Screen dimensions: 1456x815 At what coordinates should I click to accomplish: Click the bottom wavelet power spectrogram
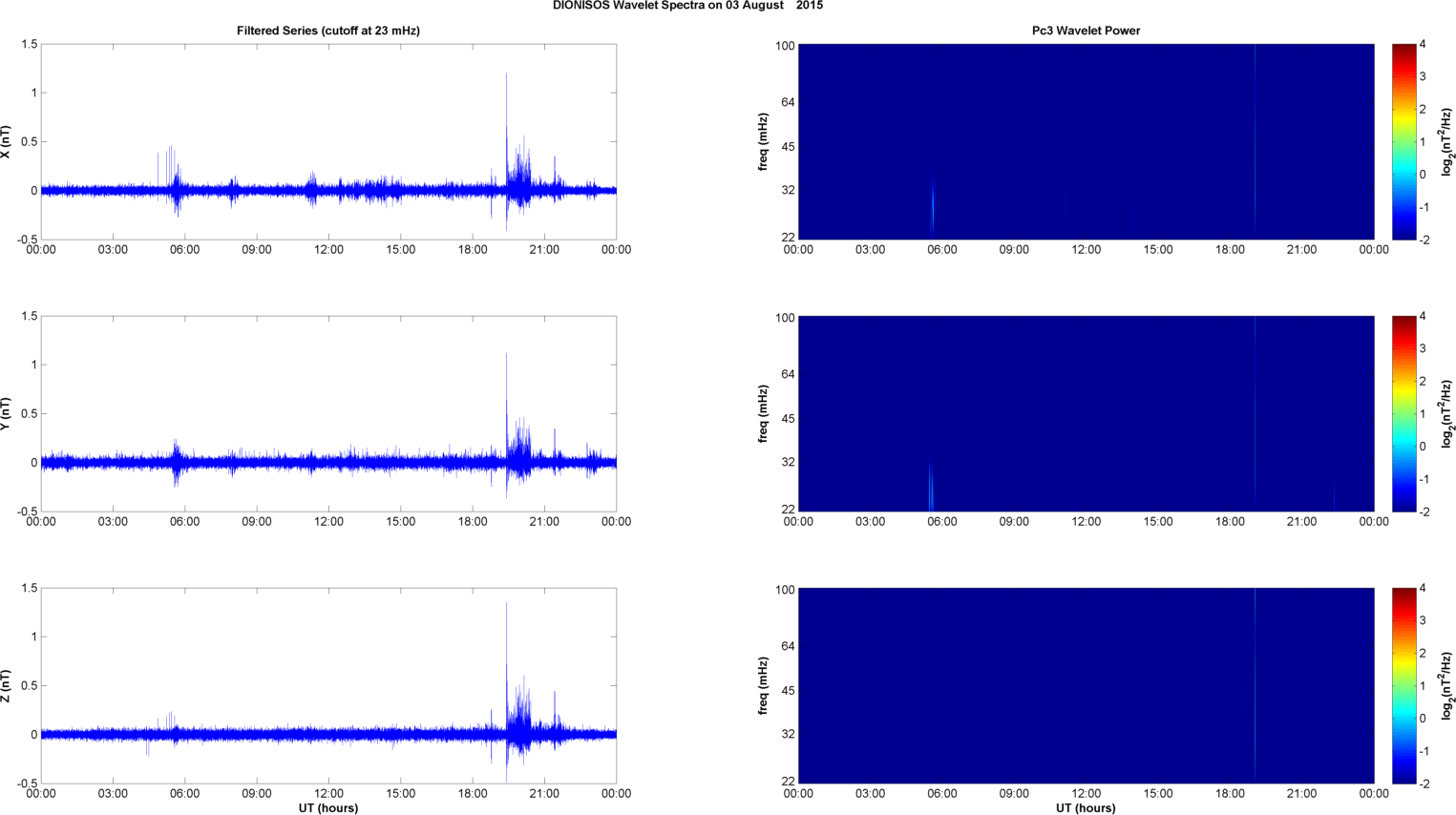tap(1086, 686)
